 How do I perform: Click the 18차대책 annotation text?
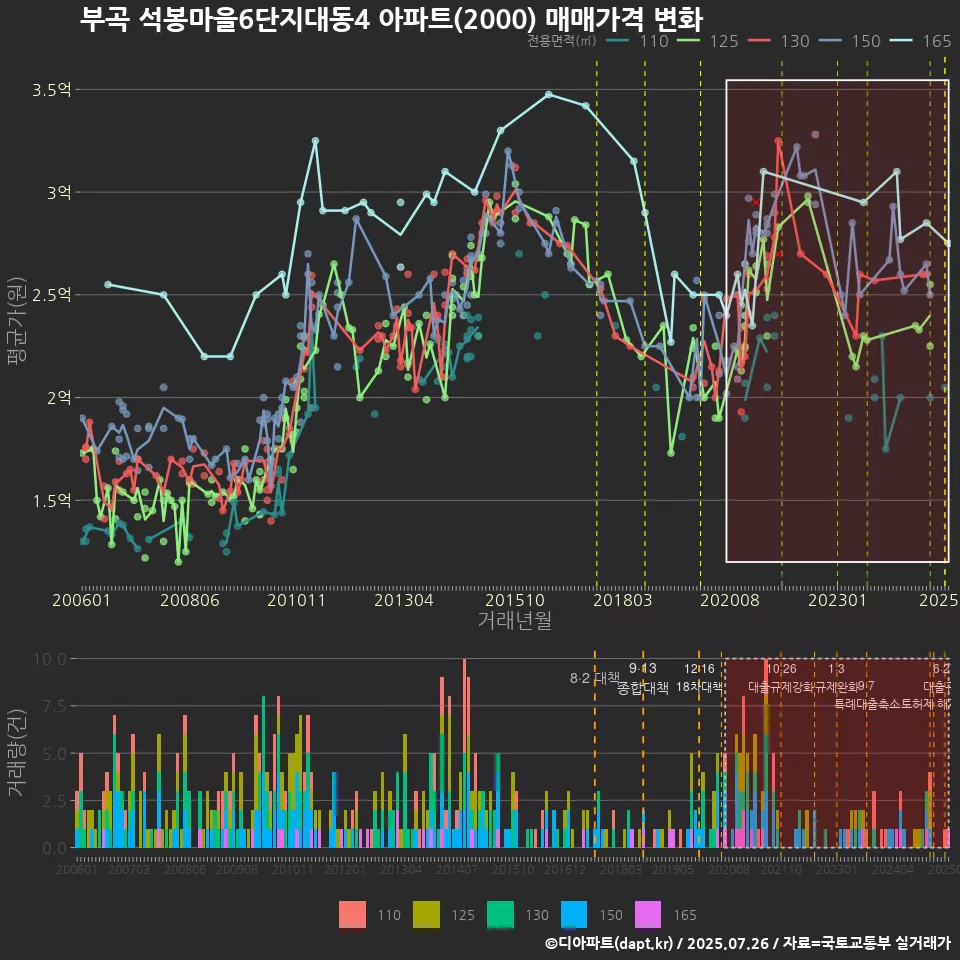[699, 687]
